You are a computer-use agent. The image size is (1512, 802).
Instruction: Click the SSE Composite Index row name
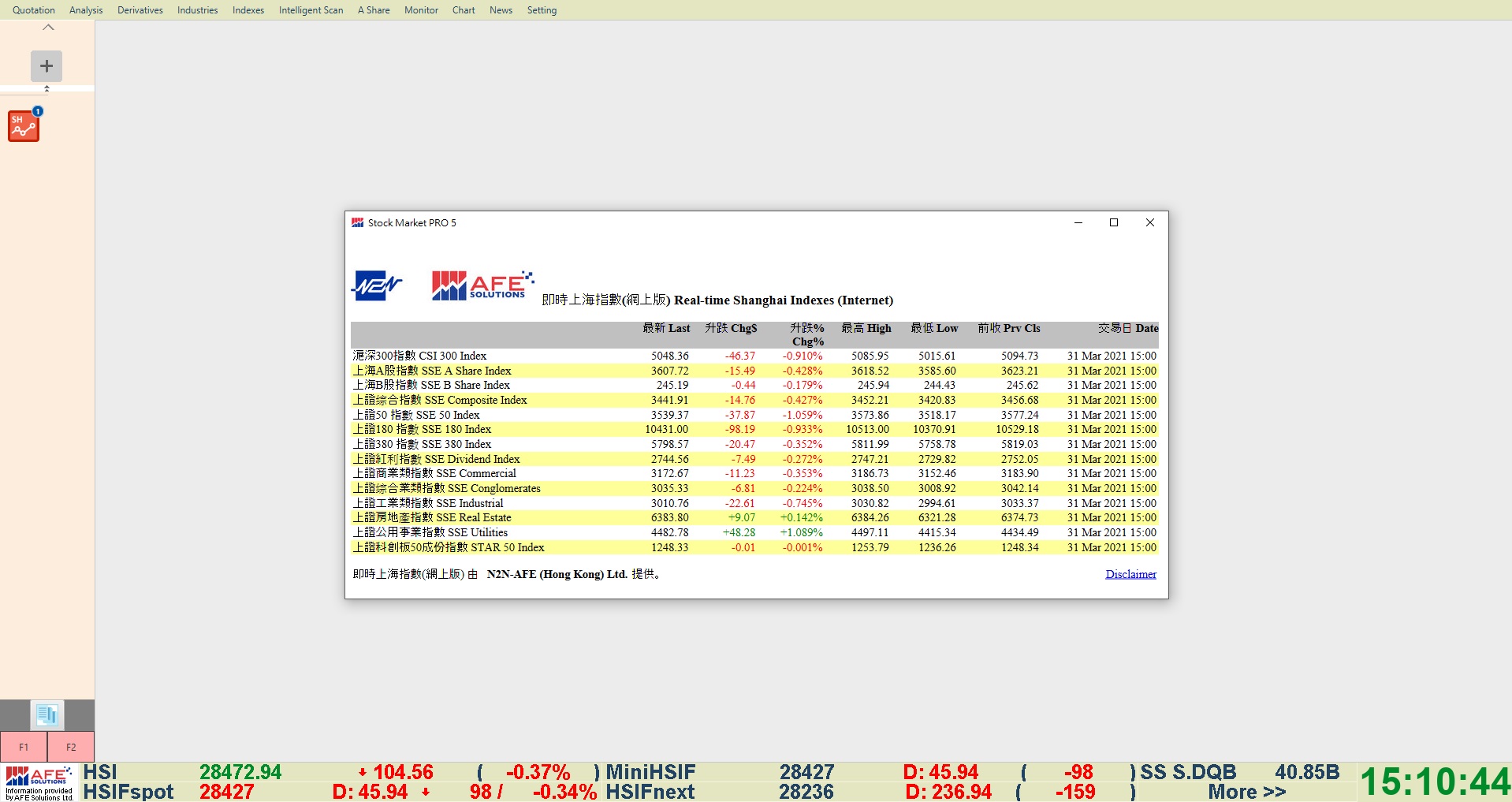click(440, 400)
